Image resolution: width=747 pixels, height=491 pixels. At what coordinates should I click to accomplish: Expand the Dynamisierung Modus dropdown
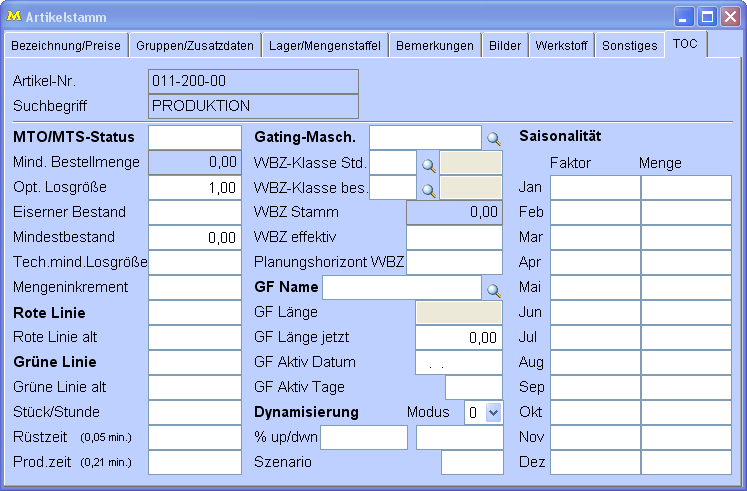[492, 412]
